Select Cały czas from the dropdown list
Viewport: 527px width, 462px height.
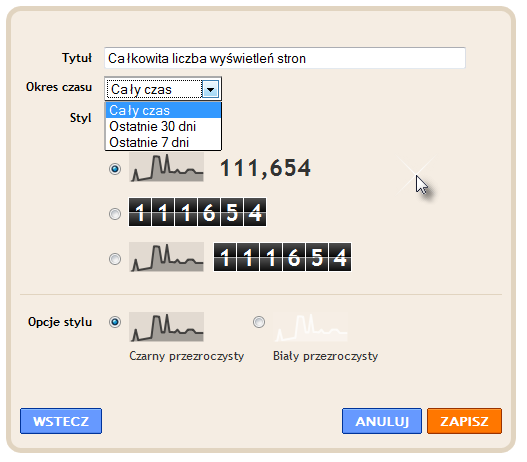click(x=163, y=111)
